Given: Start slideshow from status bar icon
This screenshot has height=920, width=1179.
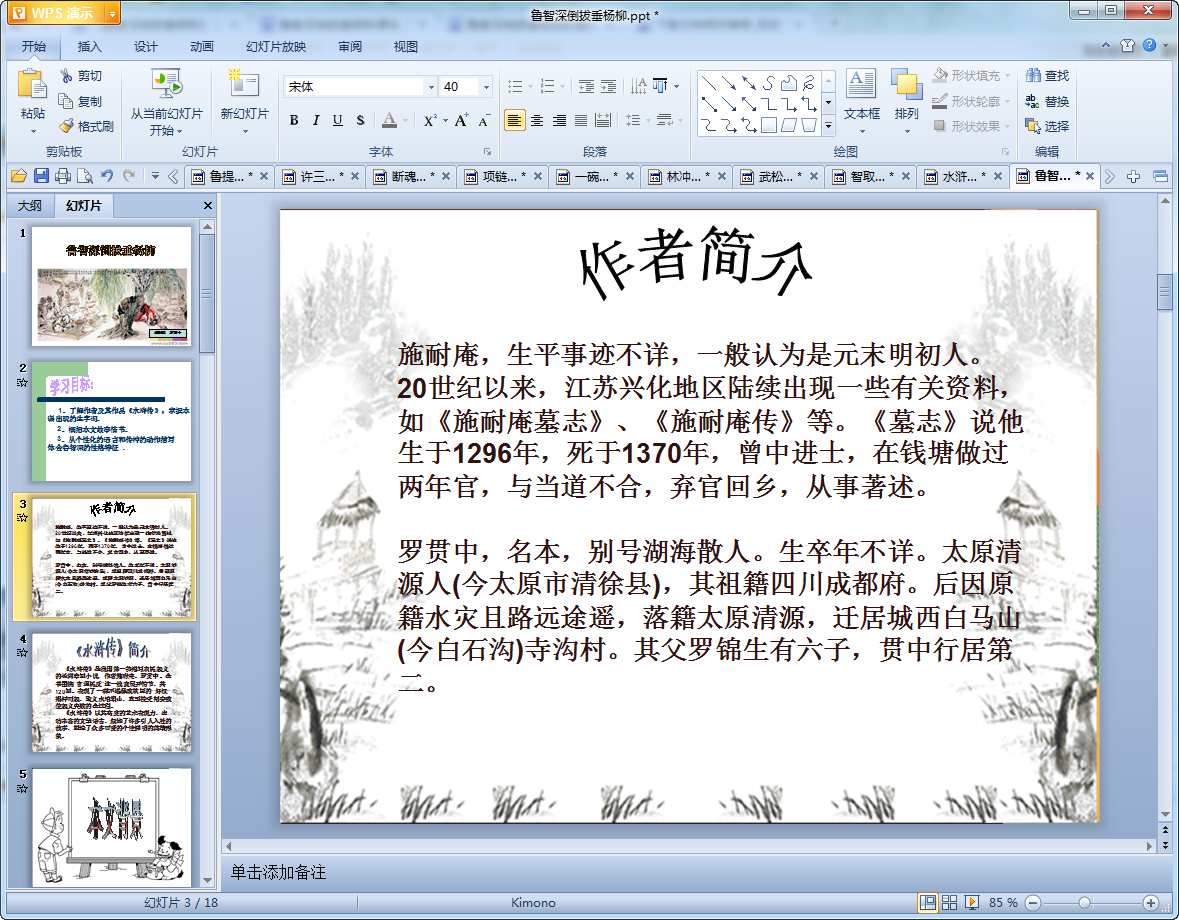Looking at the screenshot, I should (971, 902).
